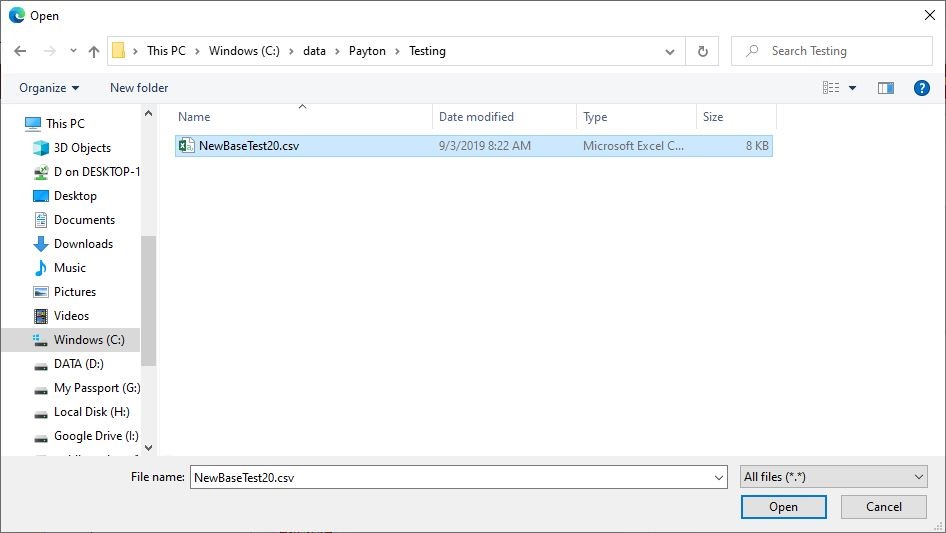Toggle the preview pane icon
This screenshot has width=946, height=533.
coord(885,88)
